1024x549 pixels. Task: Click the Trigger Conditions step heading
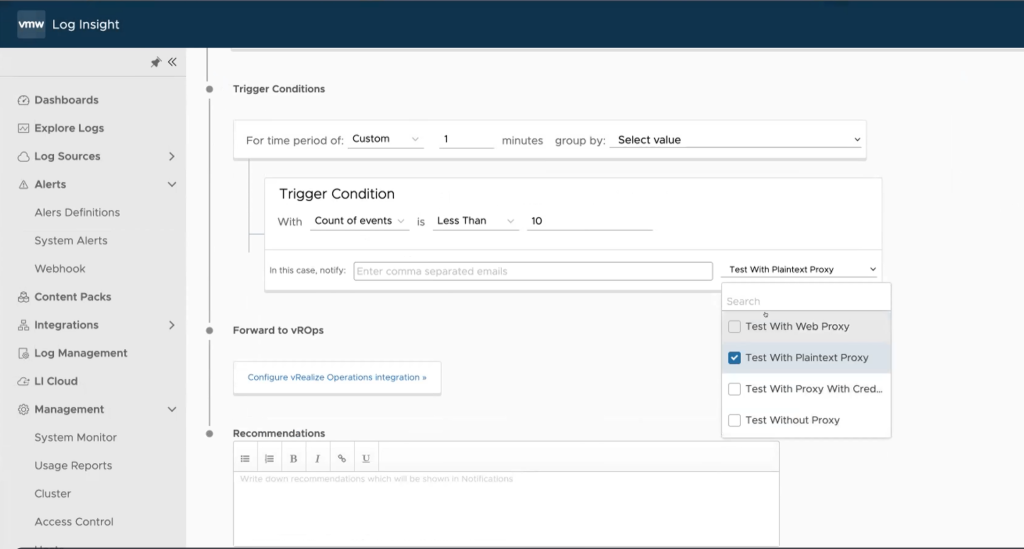[279, 89]
